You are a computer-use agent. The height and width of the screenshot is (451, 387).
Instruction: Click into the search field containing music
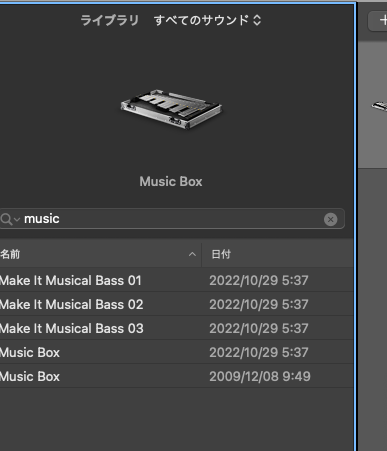click(x=172, y=219)
